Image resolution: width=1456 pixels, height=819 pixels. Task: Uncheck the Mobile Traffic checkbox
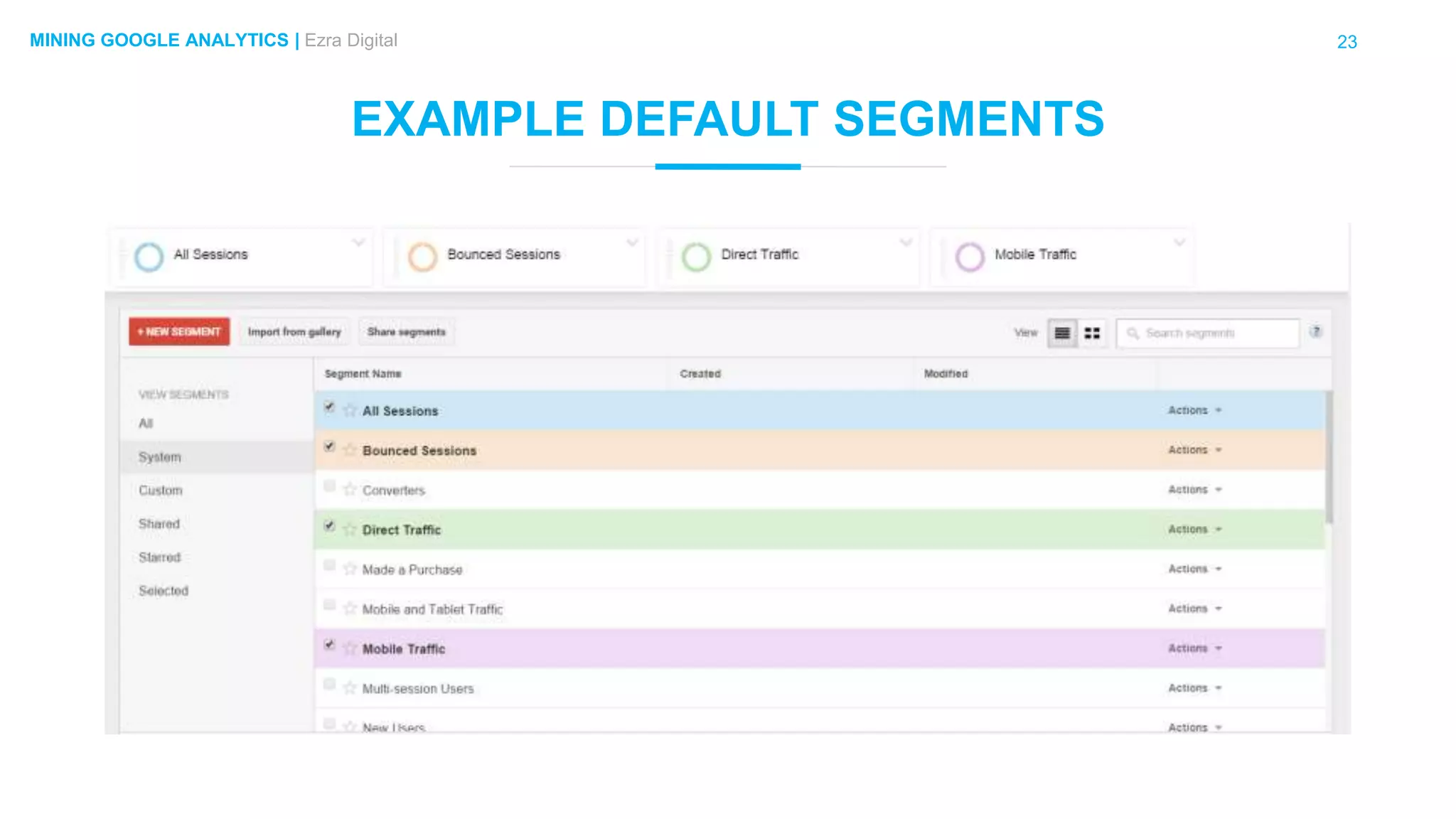pyautogui.click(x=329, y=645)
